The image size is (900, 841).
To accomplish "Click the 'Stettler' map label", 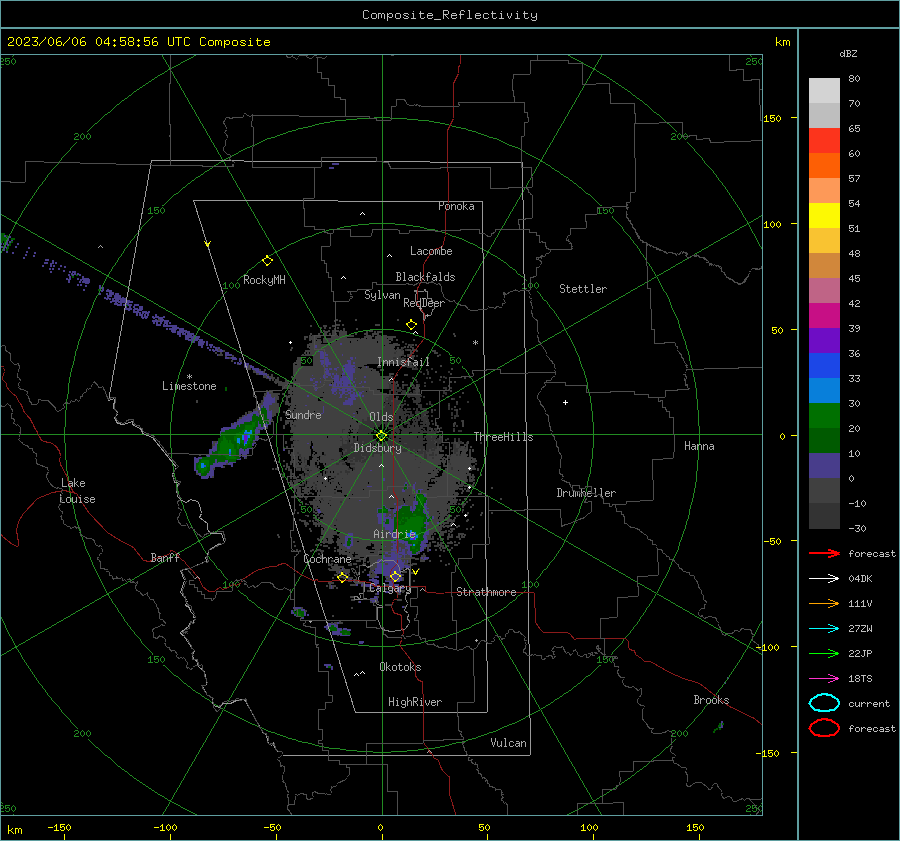I will (583, 289).
